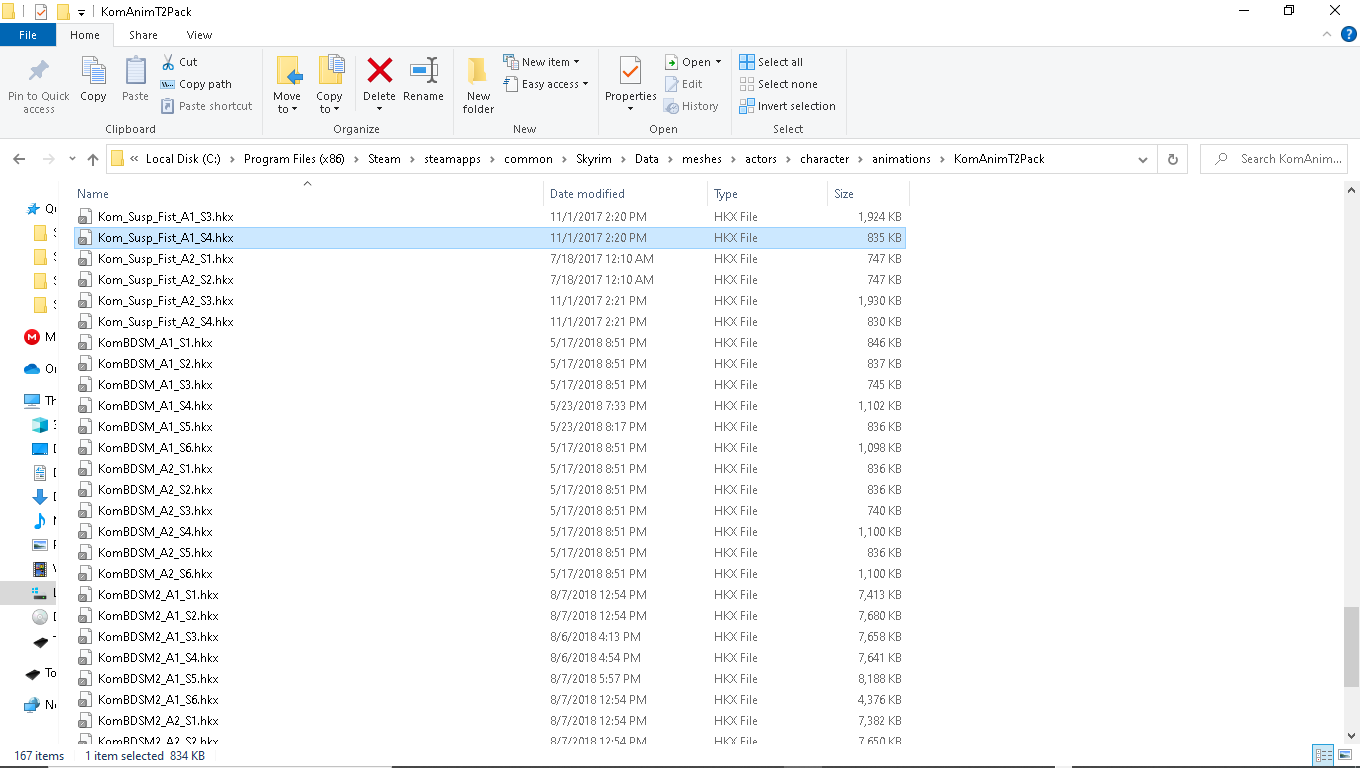Click Copy path in the Clipboard group
The height and width of the screenshot is (768, 1360).
tap(197, 84)
